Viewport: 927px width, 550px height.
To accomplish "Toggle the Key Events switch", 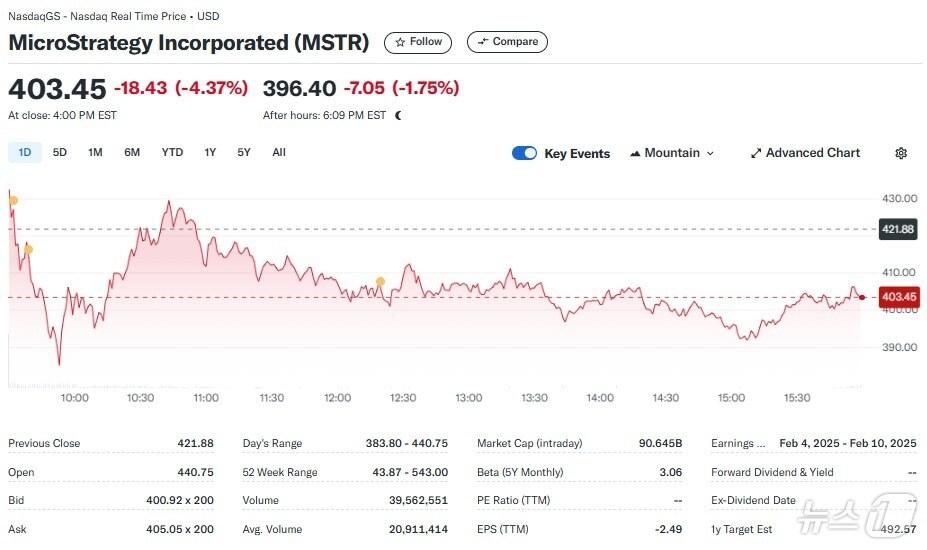I will pyautogui.click(x=524, y=153).
